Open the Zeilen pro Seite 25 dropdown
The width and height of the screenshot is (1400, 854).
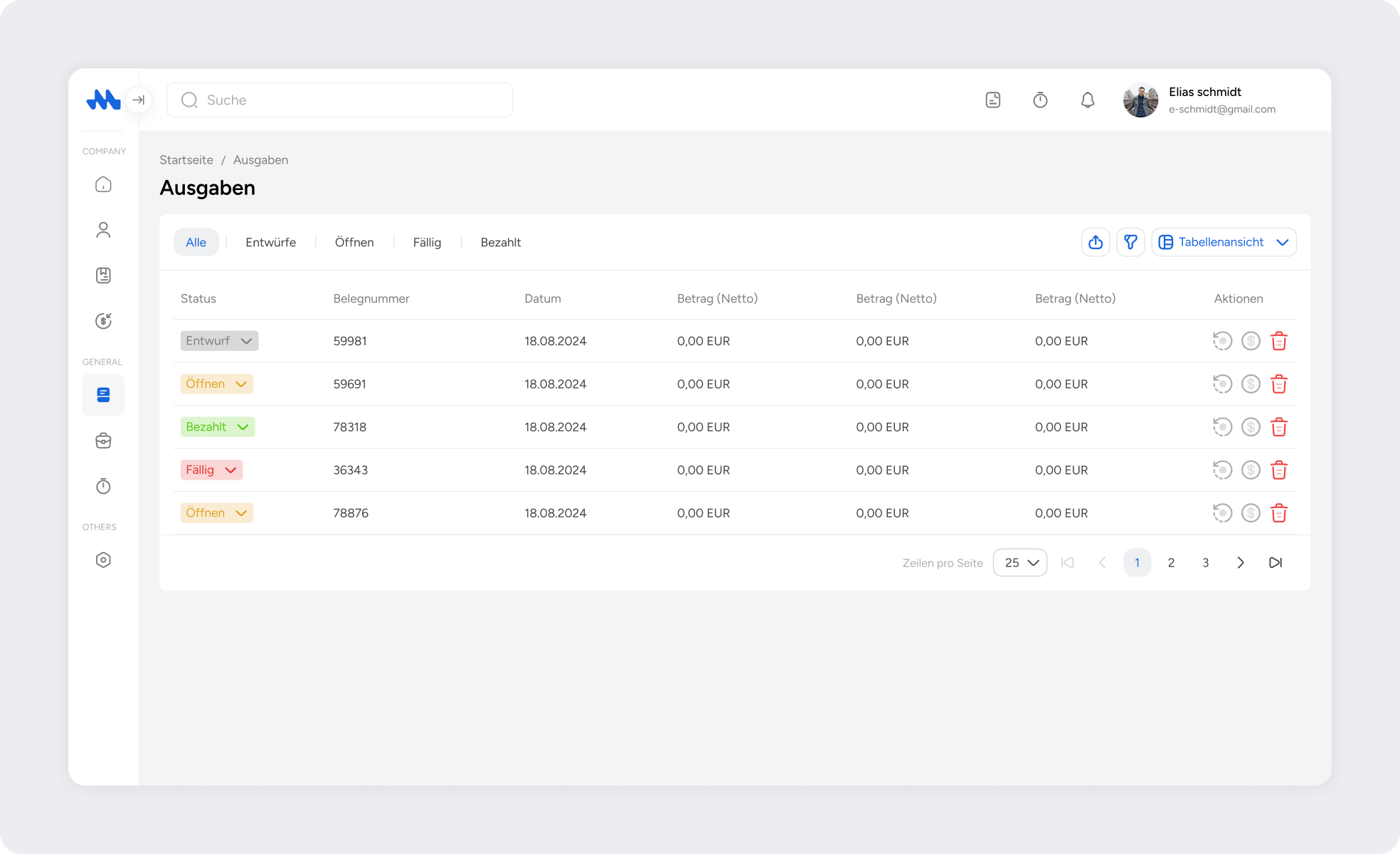[x=1019, y=562]
